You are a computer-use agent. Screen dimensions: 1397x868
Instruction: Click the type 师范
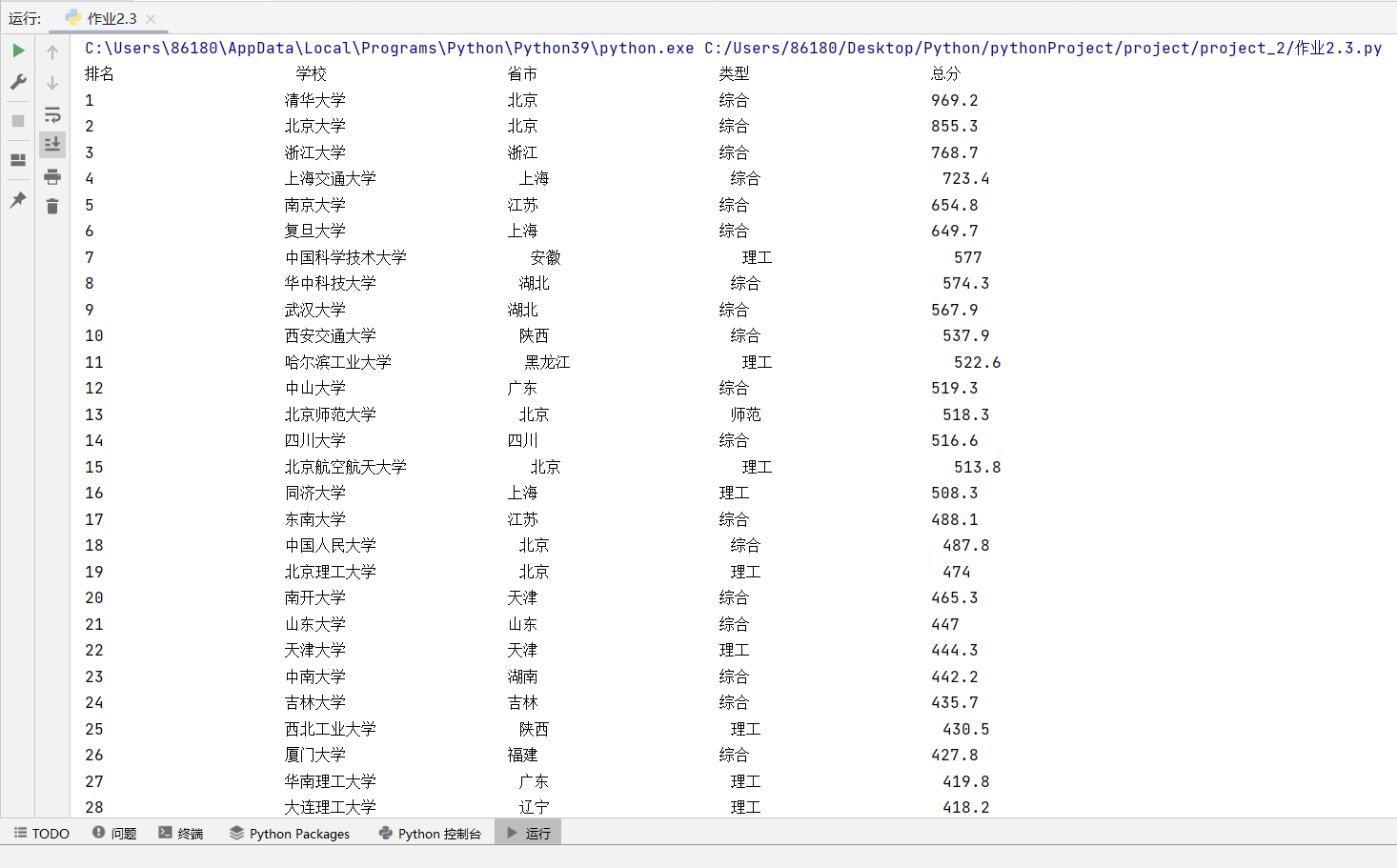[x=745, y=414]
